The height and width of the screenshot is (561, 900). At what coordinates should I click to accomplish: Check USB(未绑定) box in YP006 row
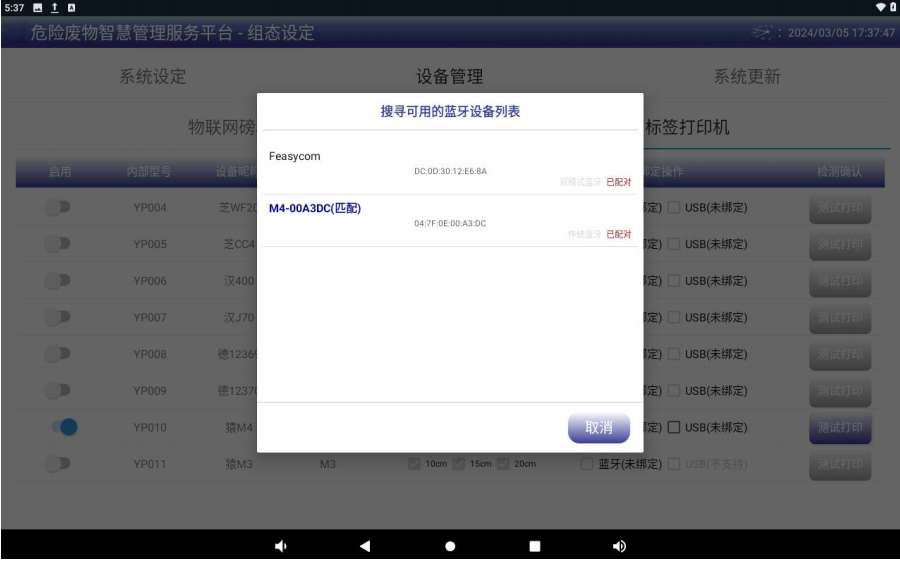pyautogui.click(x=674, y=281)
